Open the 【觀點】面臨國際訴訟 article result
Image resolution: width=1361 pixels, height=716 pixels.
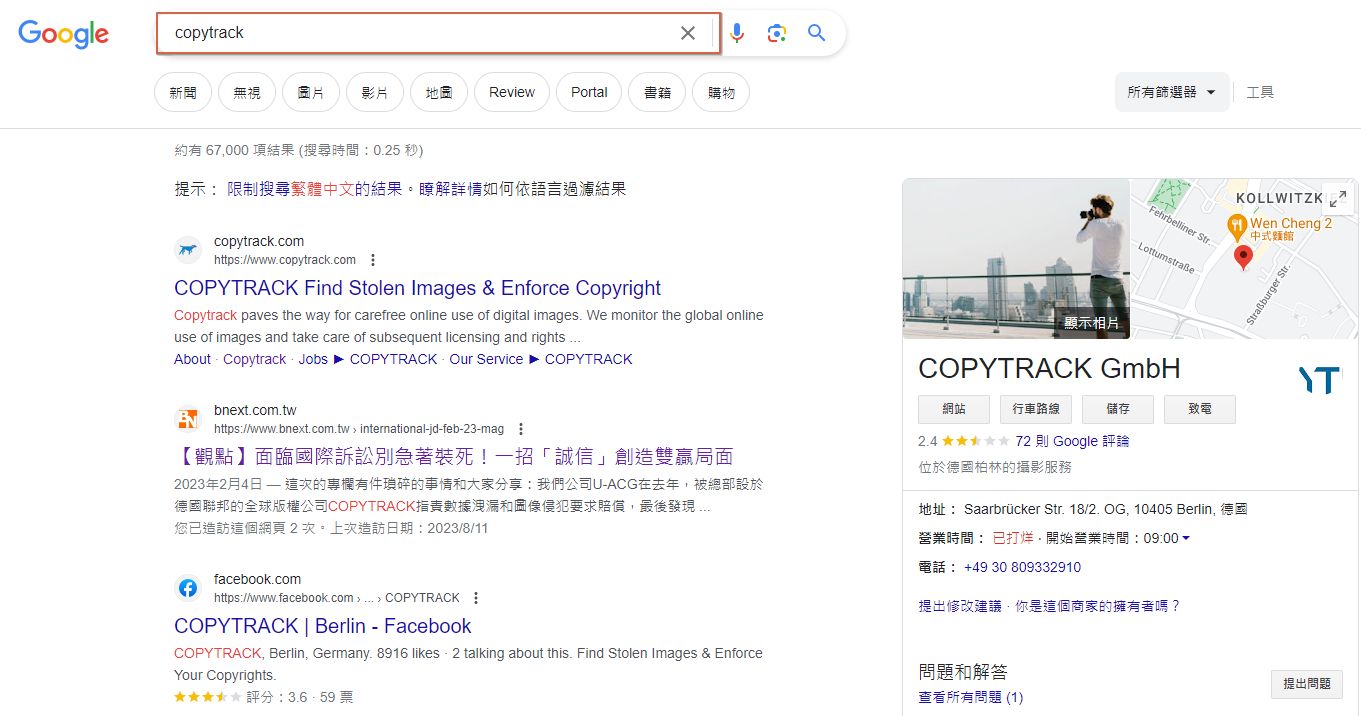click(454, 457)
